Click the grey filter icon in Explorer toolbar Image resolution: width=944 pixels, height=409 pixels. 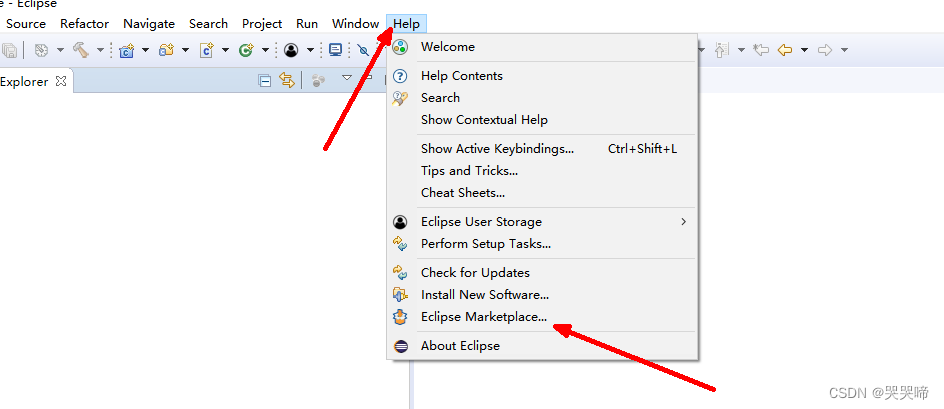click(318, 81)
